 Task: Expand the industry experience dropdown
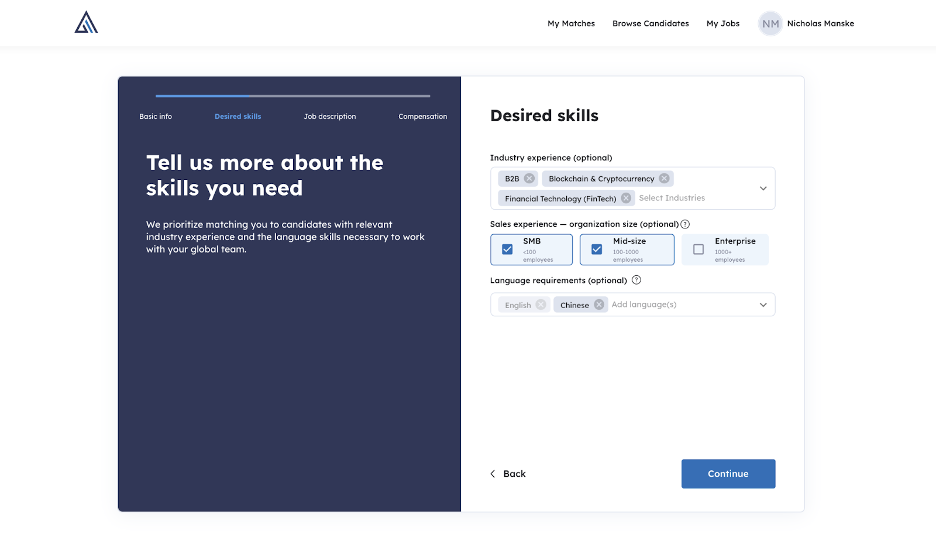tap(763, 188)
